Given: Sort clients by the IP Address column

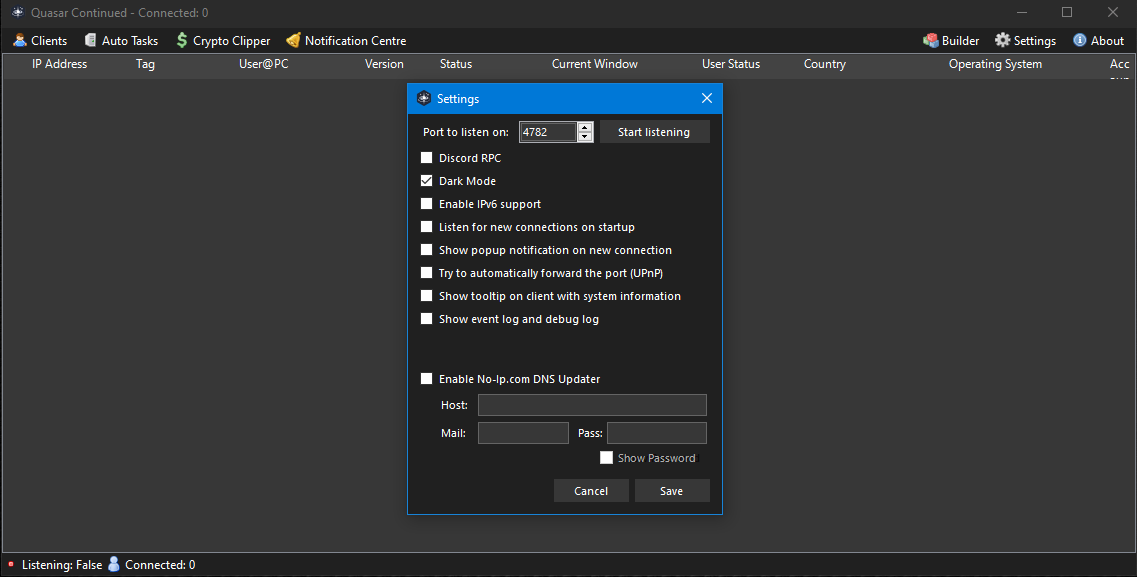Looking at the screenshot, I should tap(59, 64).
